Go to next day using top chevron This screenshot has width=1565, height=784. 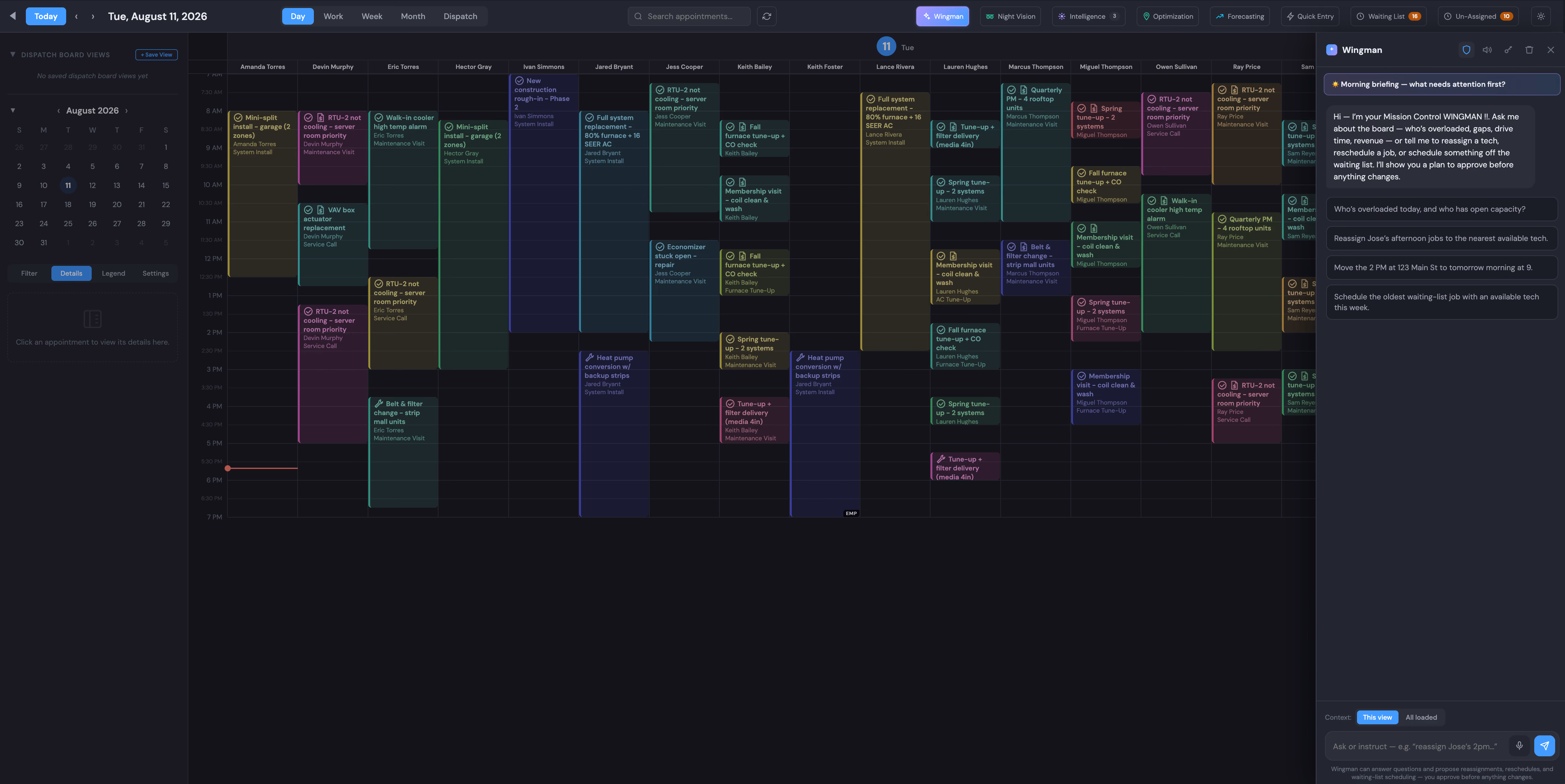(93, 16)
